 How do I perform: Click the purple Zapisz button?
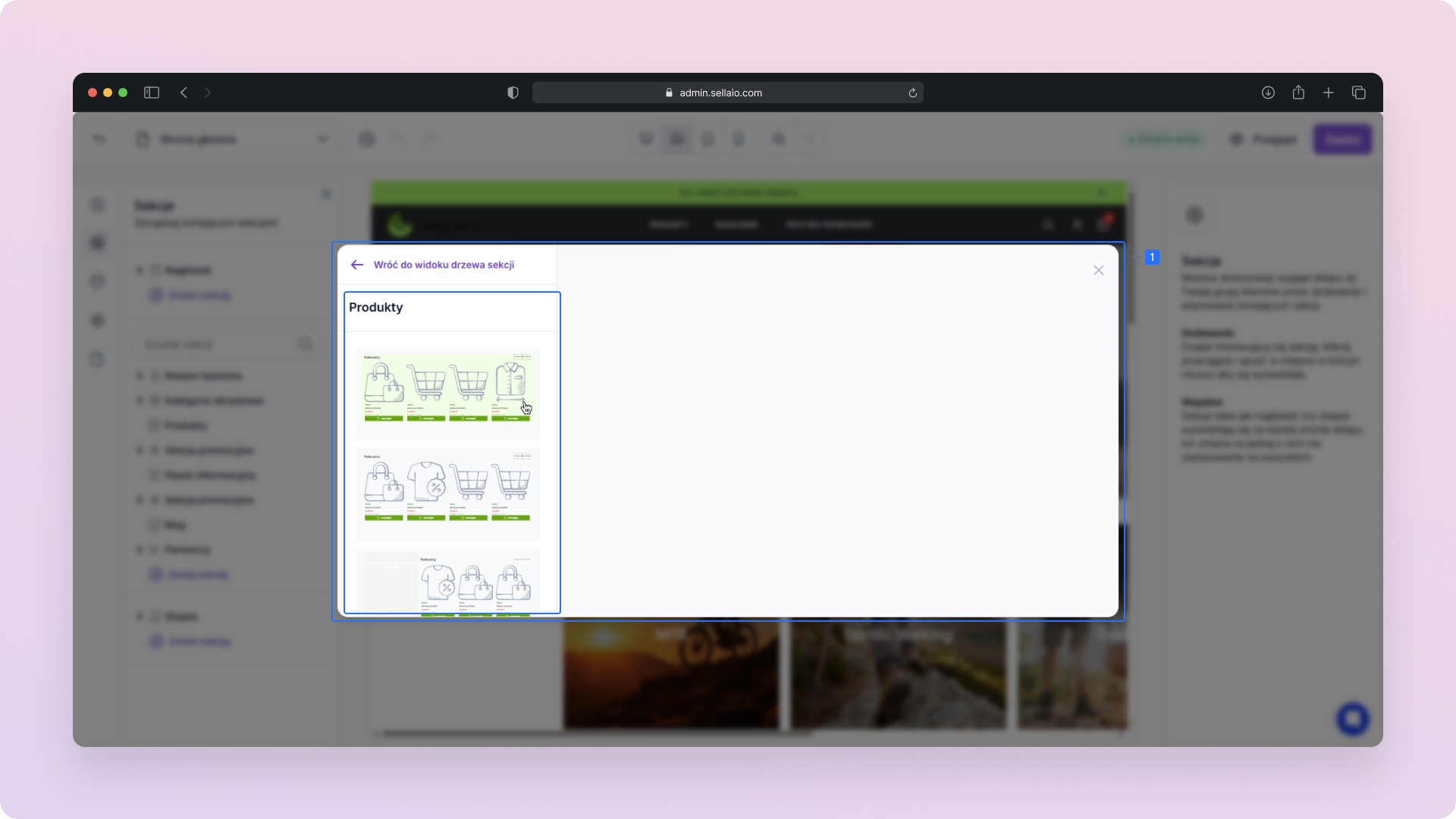click(x=1342, y=140)
